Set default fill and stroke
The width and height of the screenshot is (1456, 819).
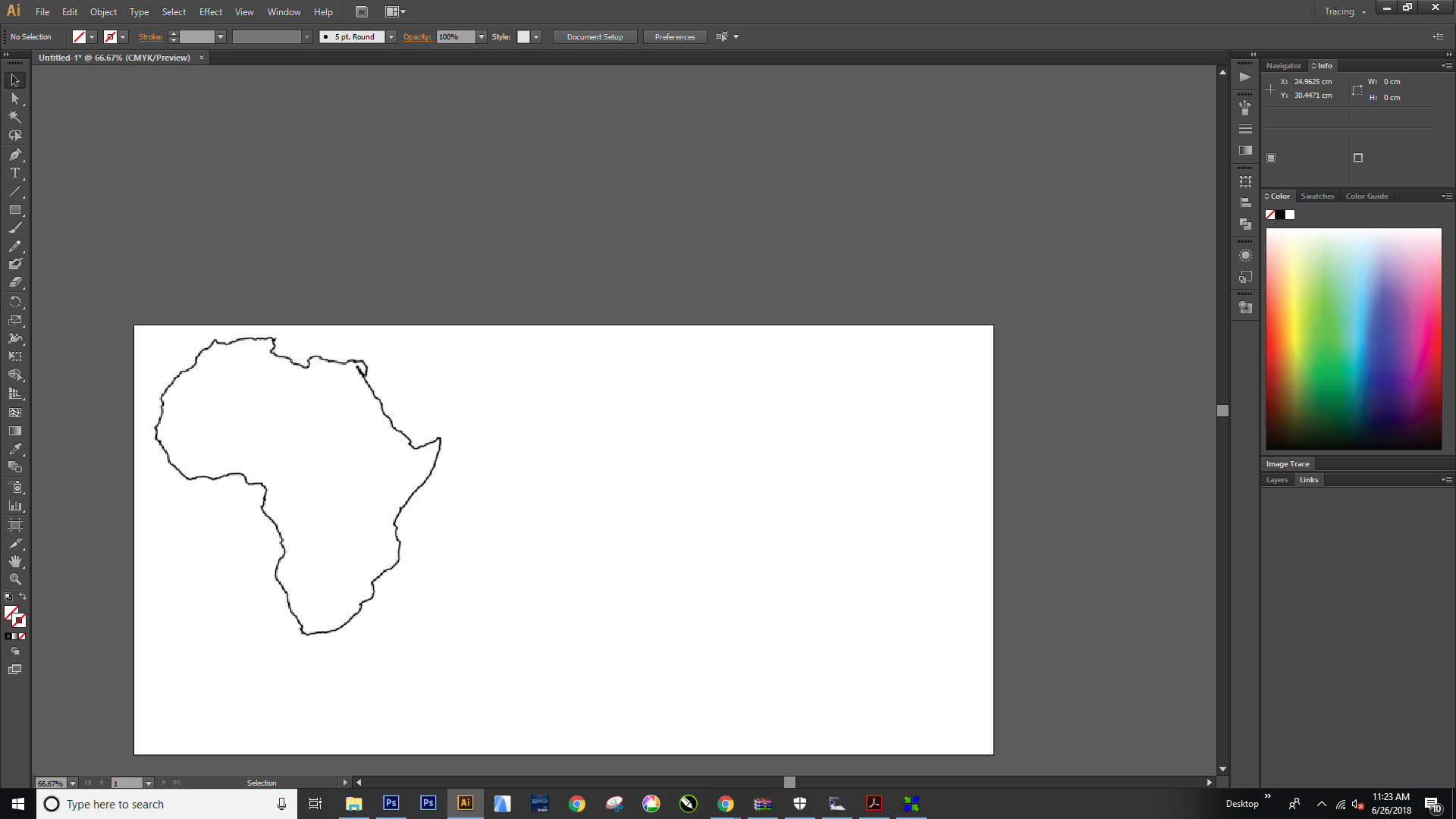[8, 598]
